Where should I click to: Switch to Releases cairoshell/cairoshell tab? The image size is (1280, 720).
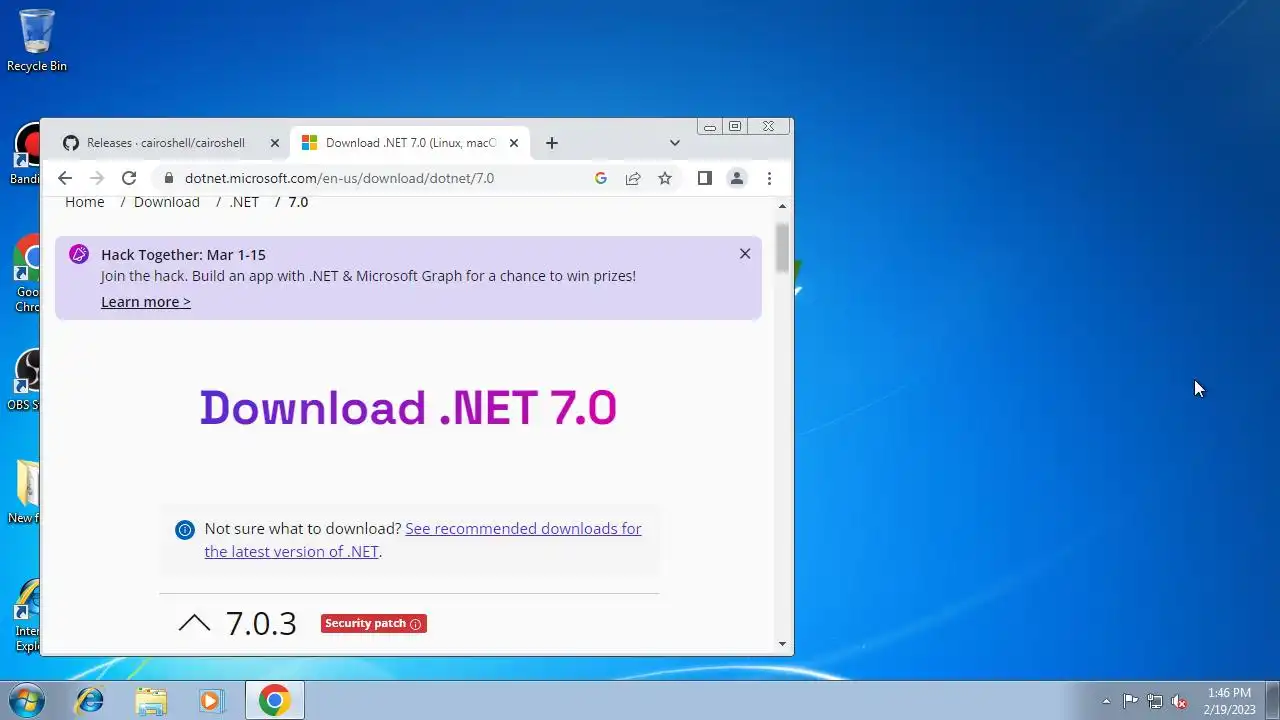[x=166, y=143]
